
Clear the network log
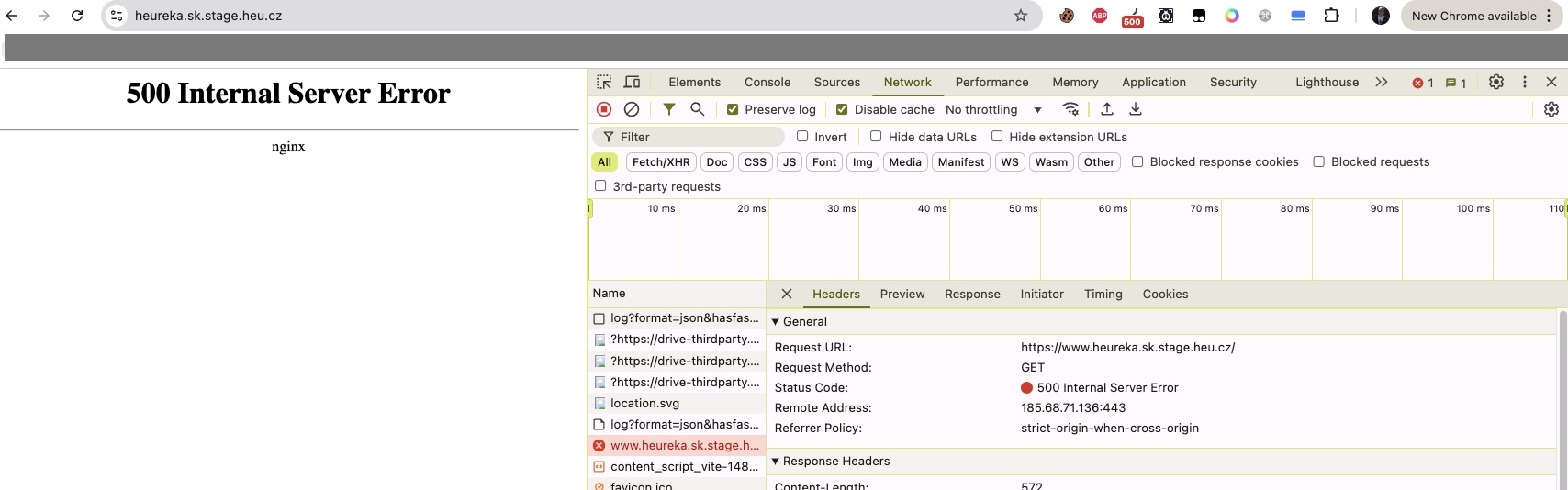632,109
